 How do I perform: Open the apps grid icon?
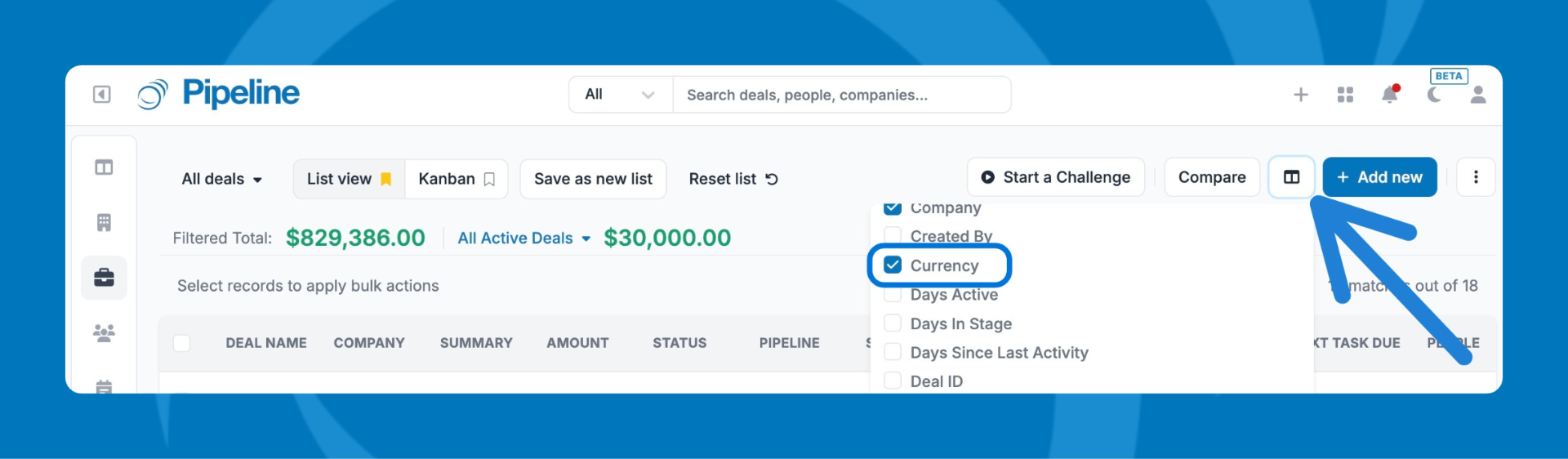click(x=1345, y=95)
